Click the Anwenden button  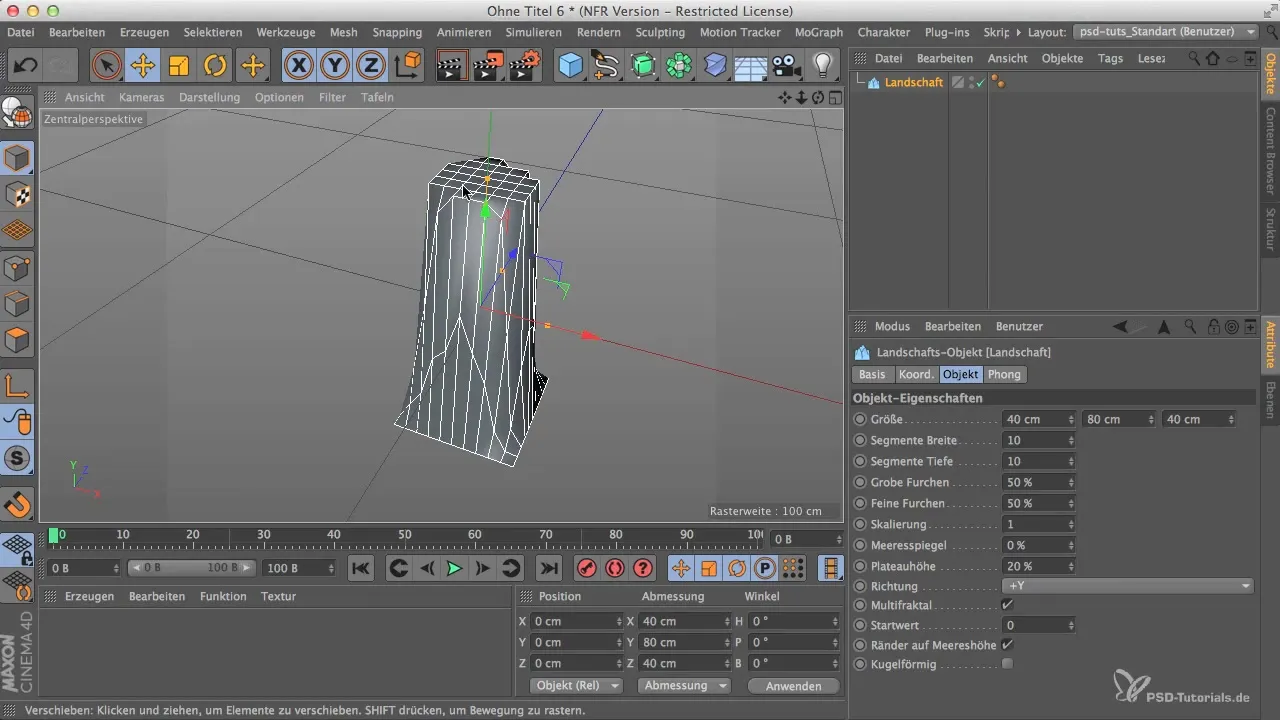pos(793,686)
